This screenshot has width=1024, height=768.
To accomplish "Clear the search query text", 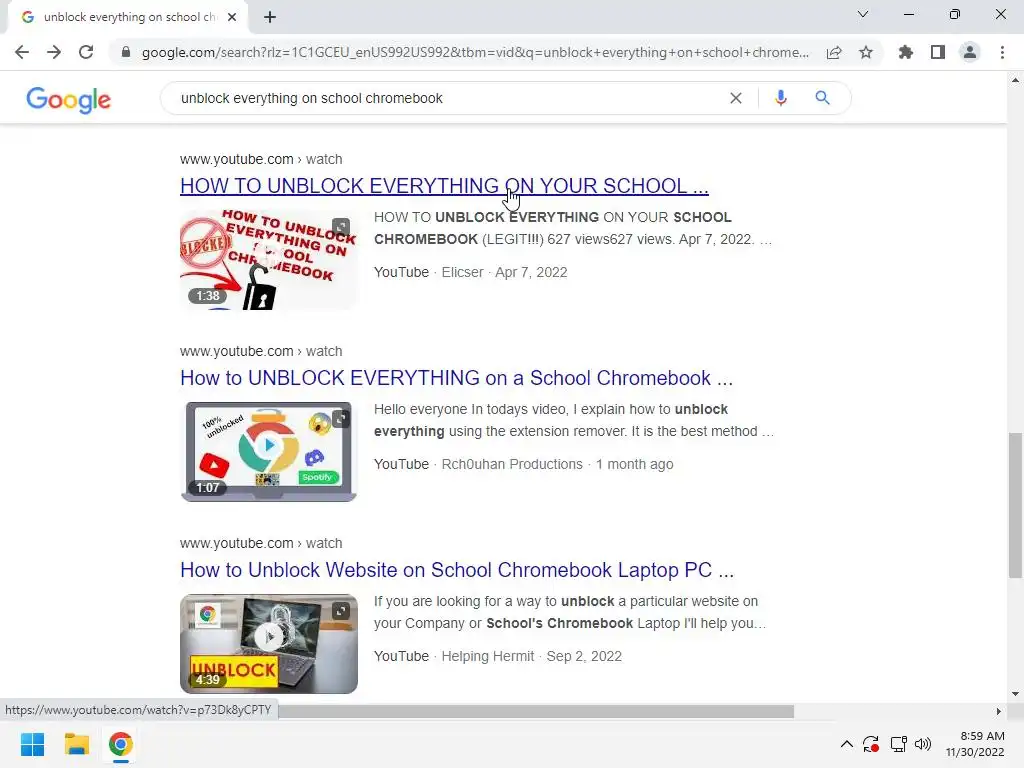I will pyautogui.click(x=736, y=98).
